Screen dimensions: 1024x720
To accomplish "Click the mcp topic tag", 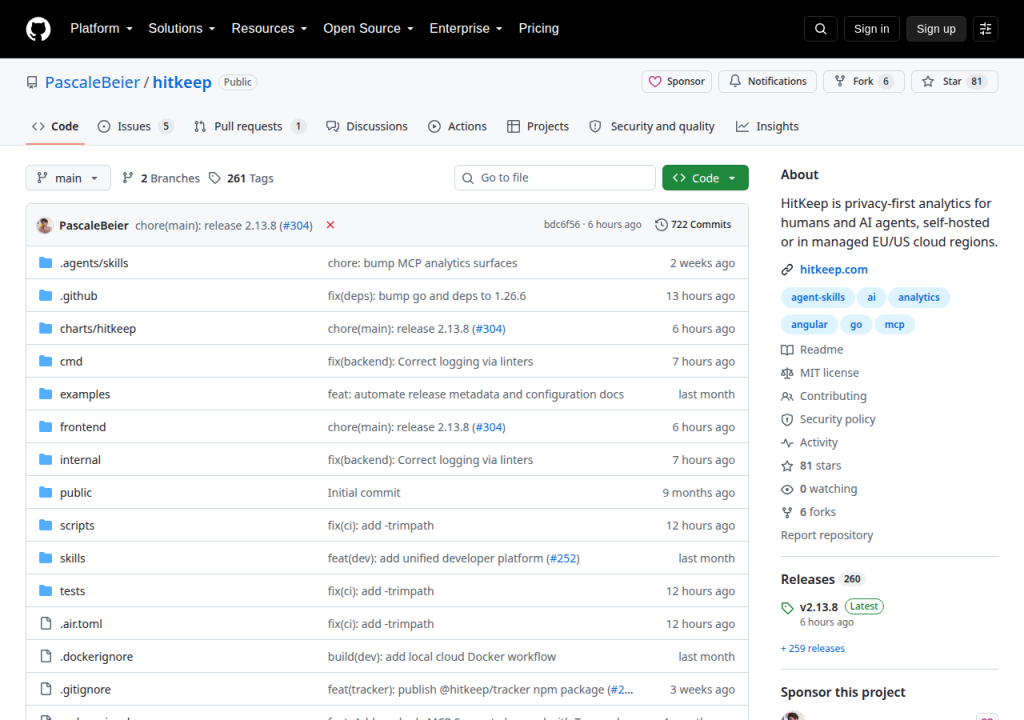I will pyautogui.click(x=894, y=325).
